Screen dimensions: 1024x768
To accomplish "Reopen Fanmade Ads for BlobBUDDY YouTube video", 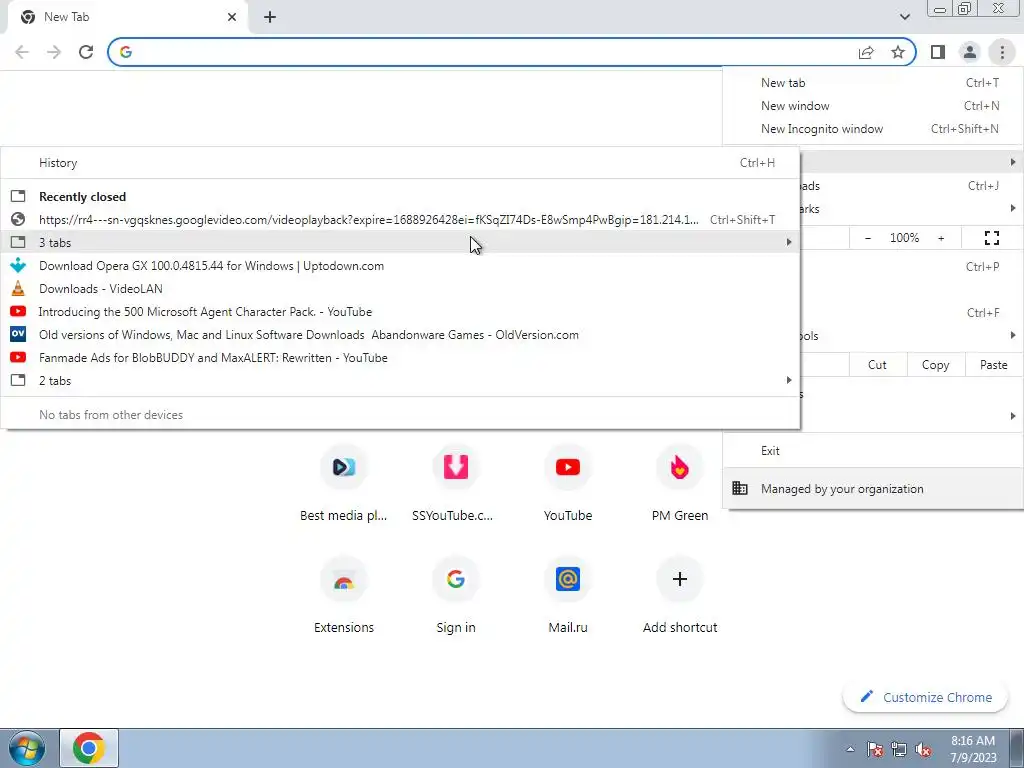I will coord(400,357).
